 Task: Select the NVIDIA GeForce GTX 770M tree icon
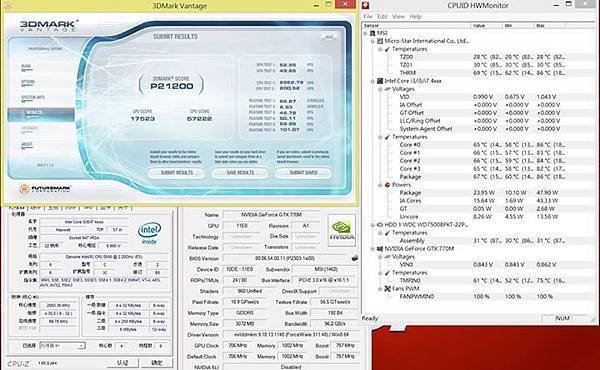tap(380, 248)
